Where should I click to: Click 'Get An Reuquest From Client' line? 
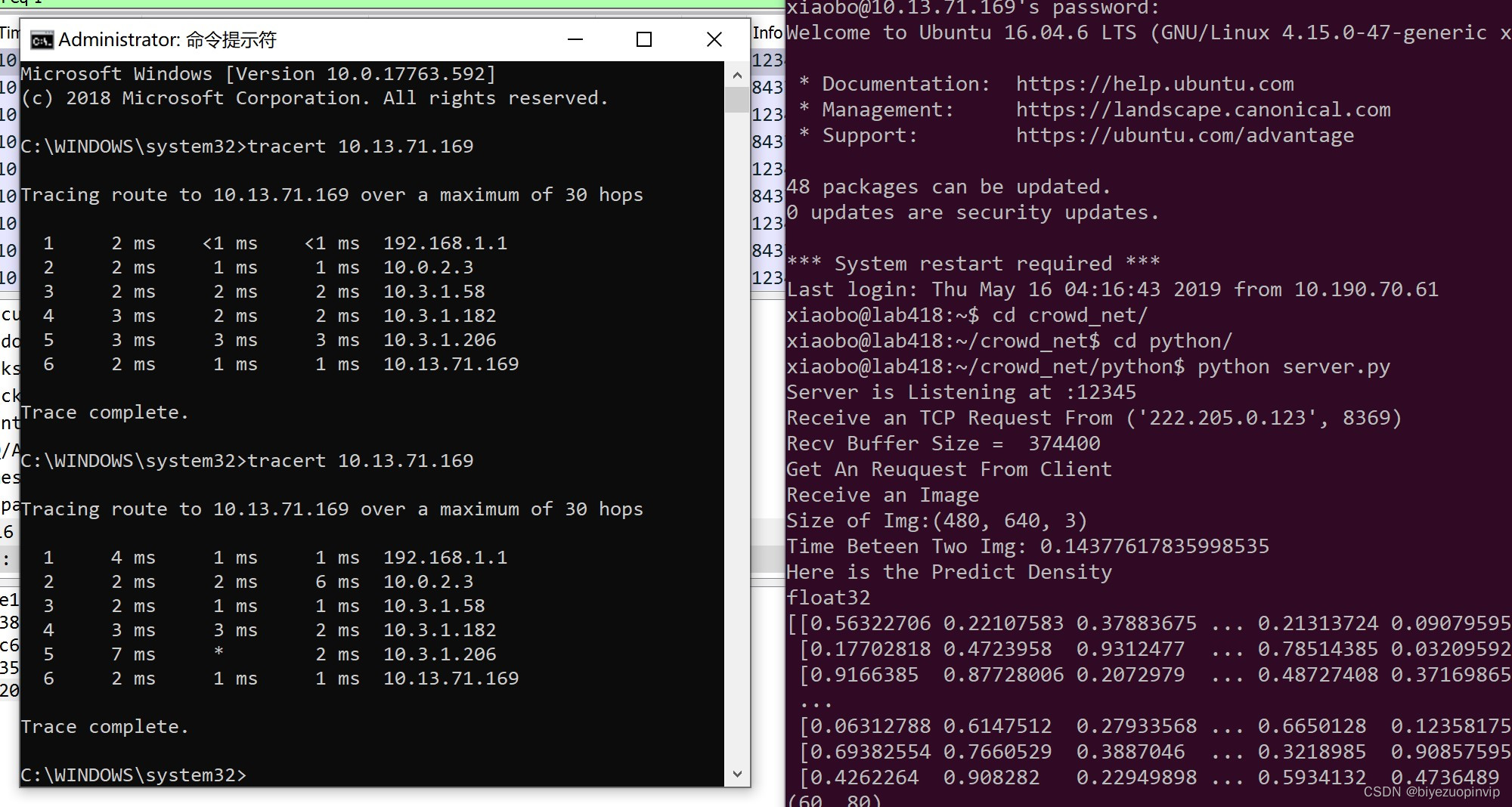949,469
